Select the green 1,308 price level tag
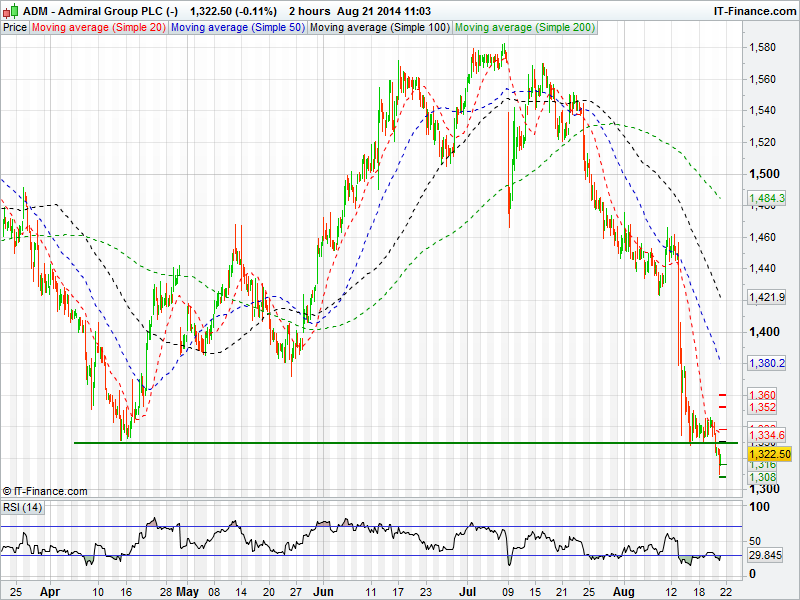The height and width of the screenshot is (600, 800). 762,477
